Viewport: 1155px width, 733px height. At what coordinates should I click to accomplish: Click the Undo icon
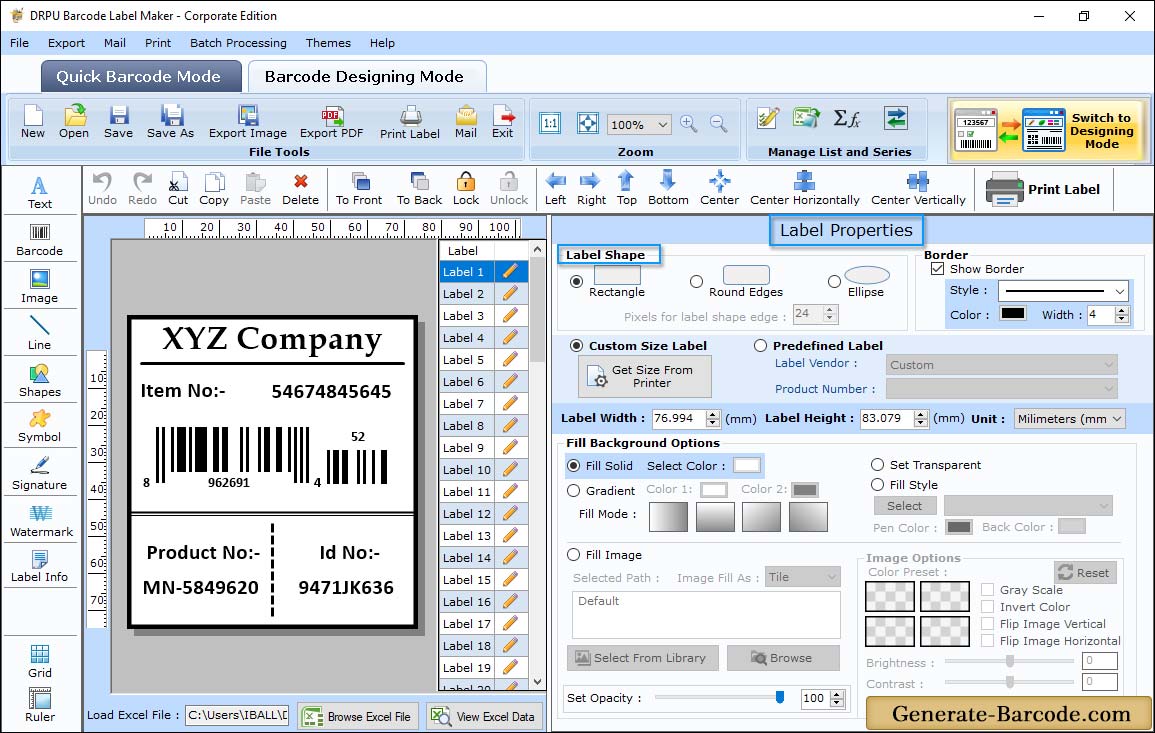[x=102, y=189]
